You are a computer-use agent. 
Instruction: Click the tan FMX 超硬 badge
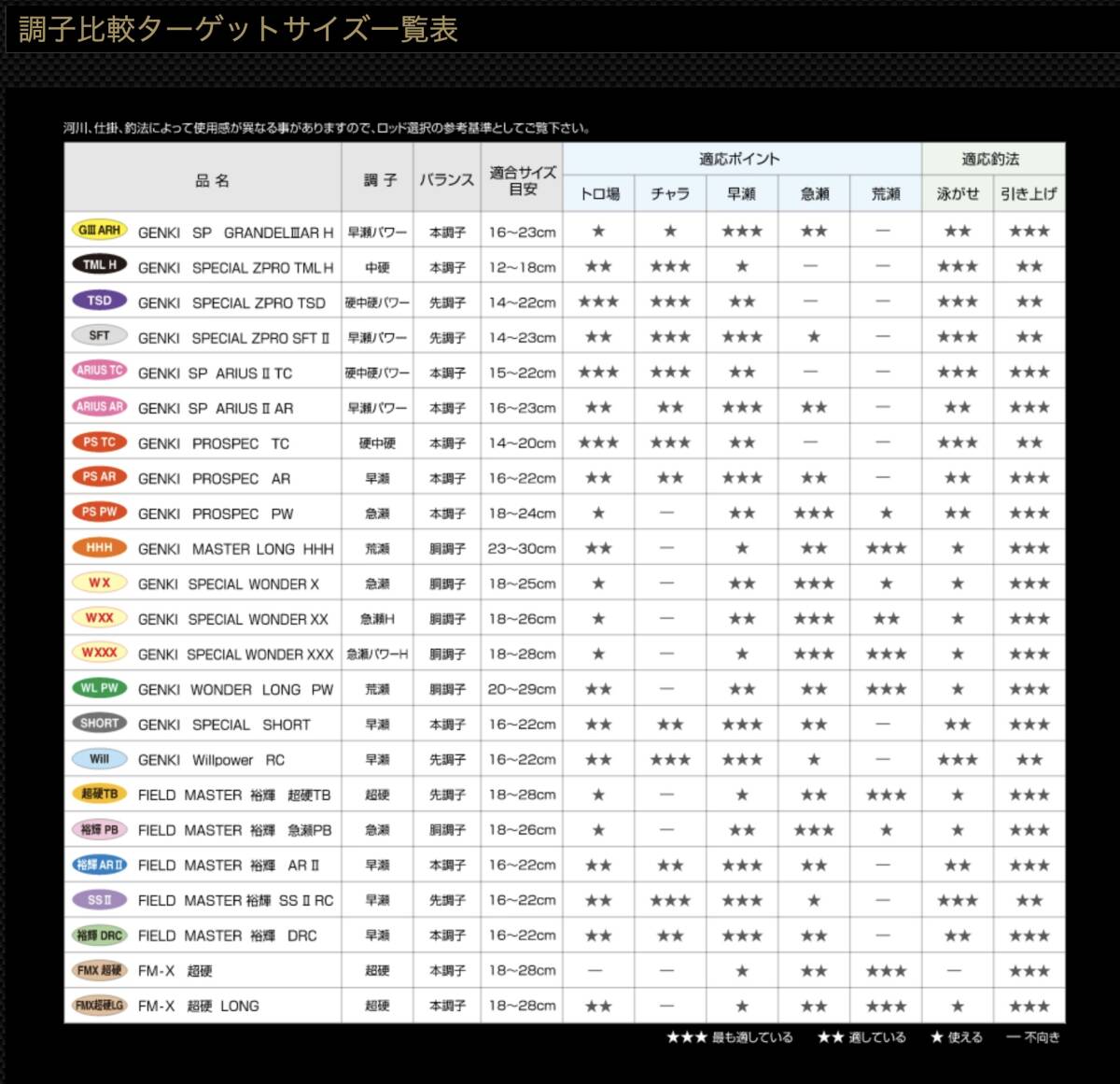coord(100,970)
